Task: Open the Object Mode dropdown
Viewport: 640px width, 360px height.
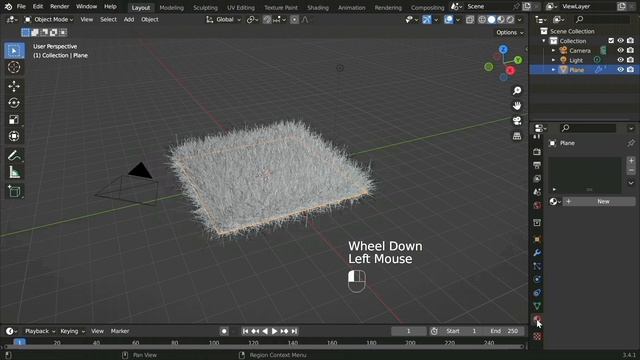Action: (x=49, y=20)
